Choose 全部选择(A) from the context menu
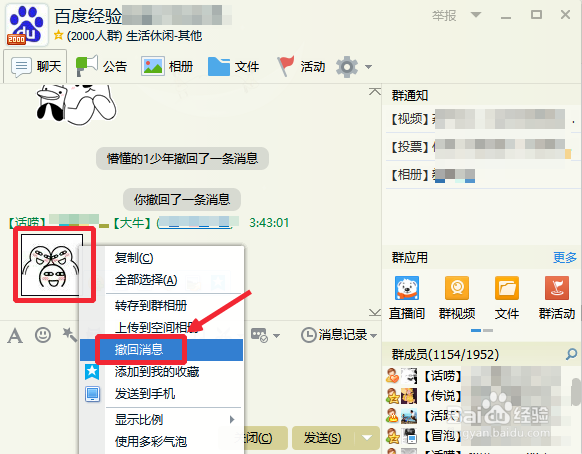The height and width of the screenshot is (454, 582). coord(146,280)
